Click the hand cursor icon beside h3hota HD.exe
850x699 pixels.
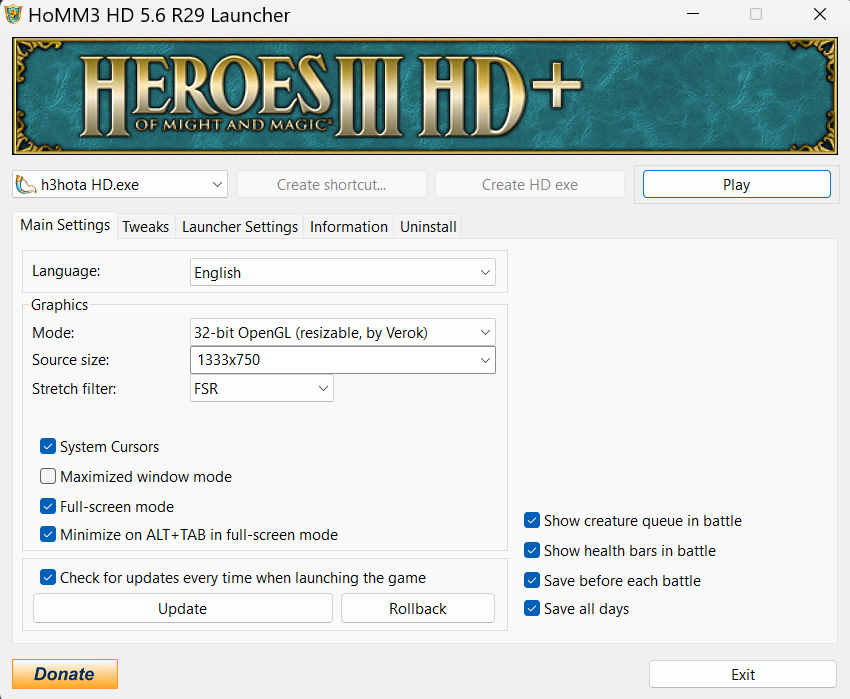(x=23, y=184)
